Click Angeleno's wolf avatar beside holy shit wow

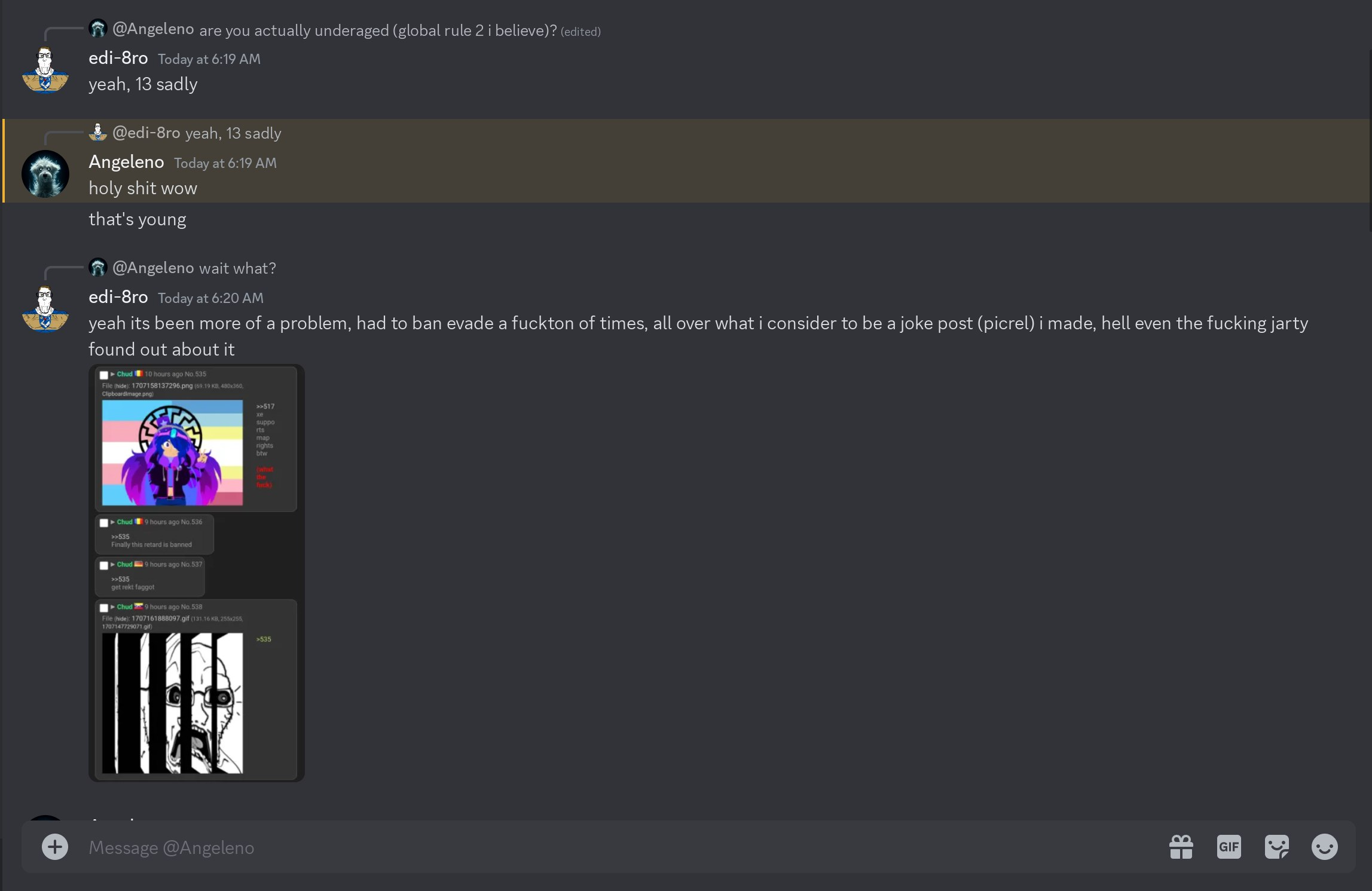[x=45, y=174]
